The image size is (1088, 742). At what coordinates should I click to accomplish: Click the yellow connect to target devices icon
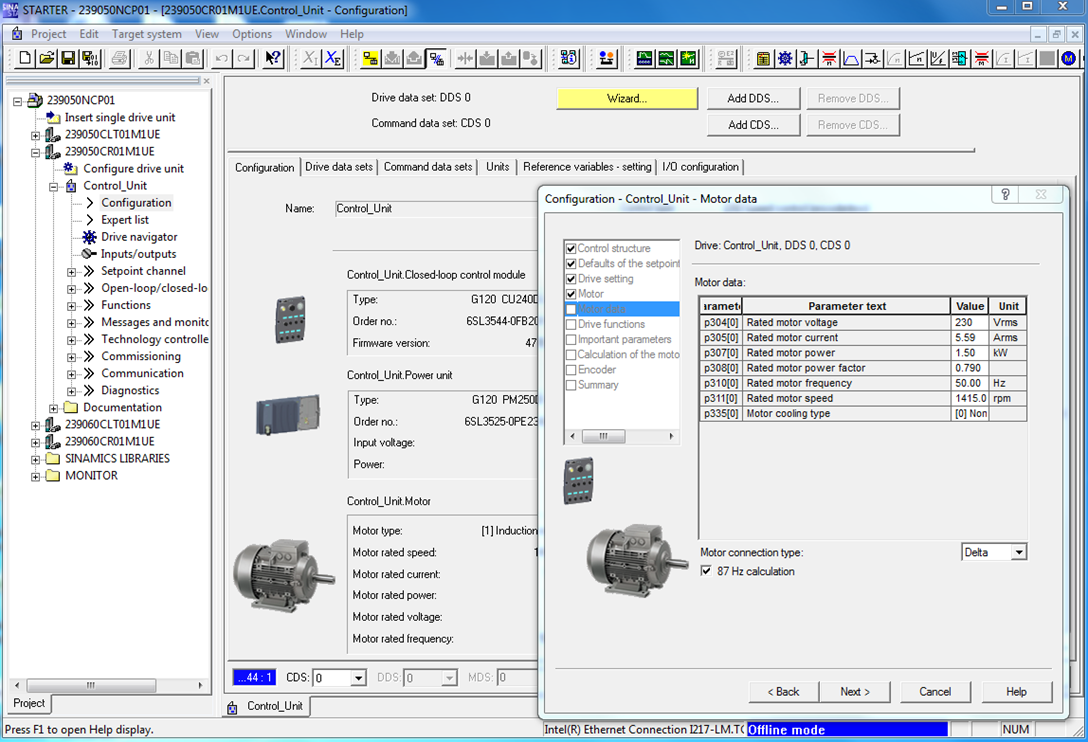click(x=370, y=59)
